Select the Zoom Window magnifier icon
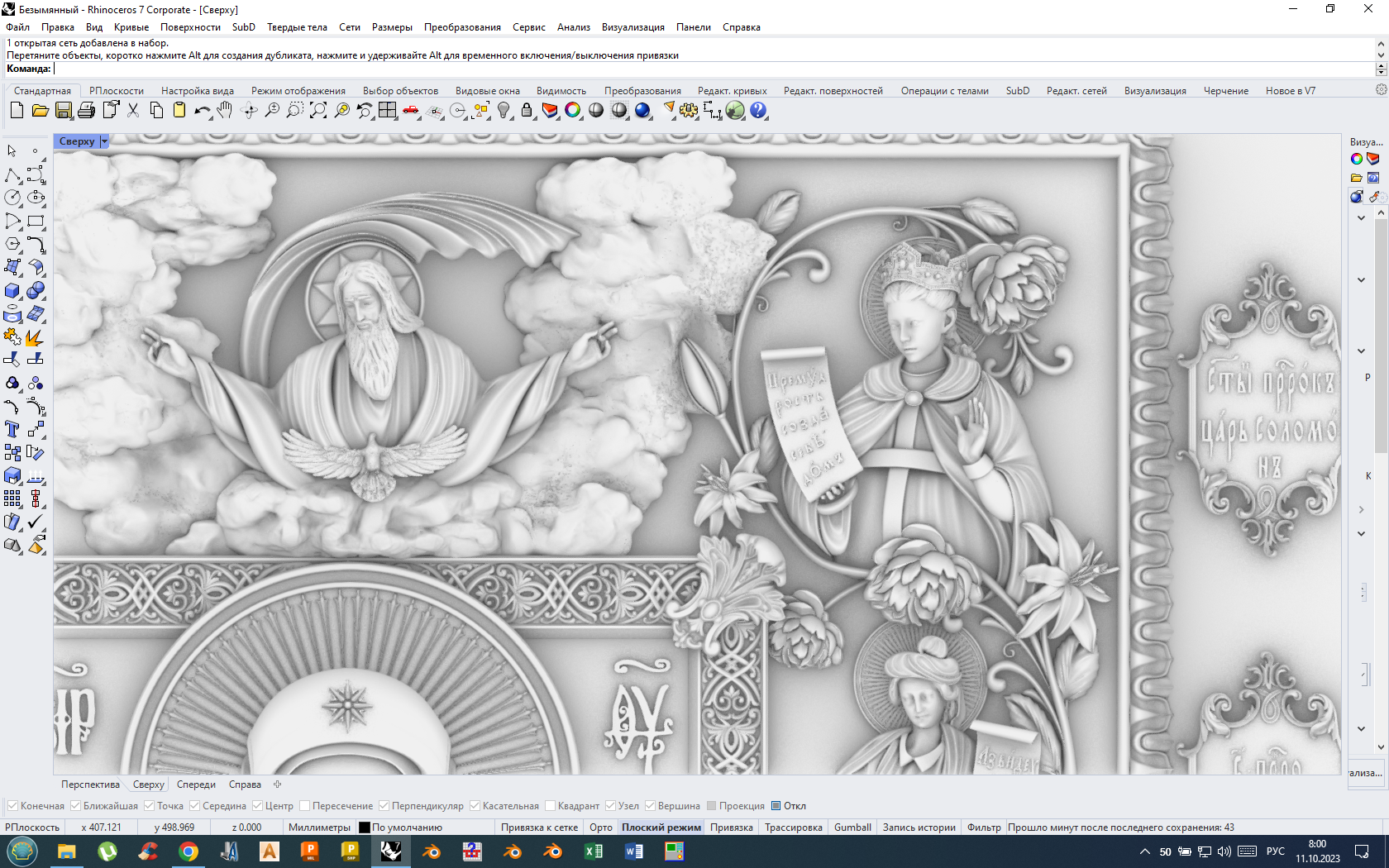 294,110
